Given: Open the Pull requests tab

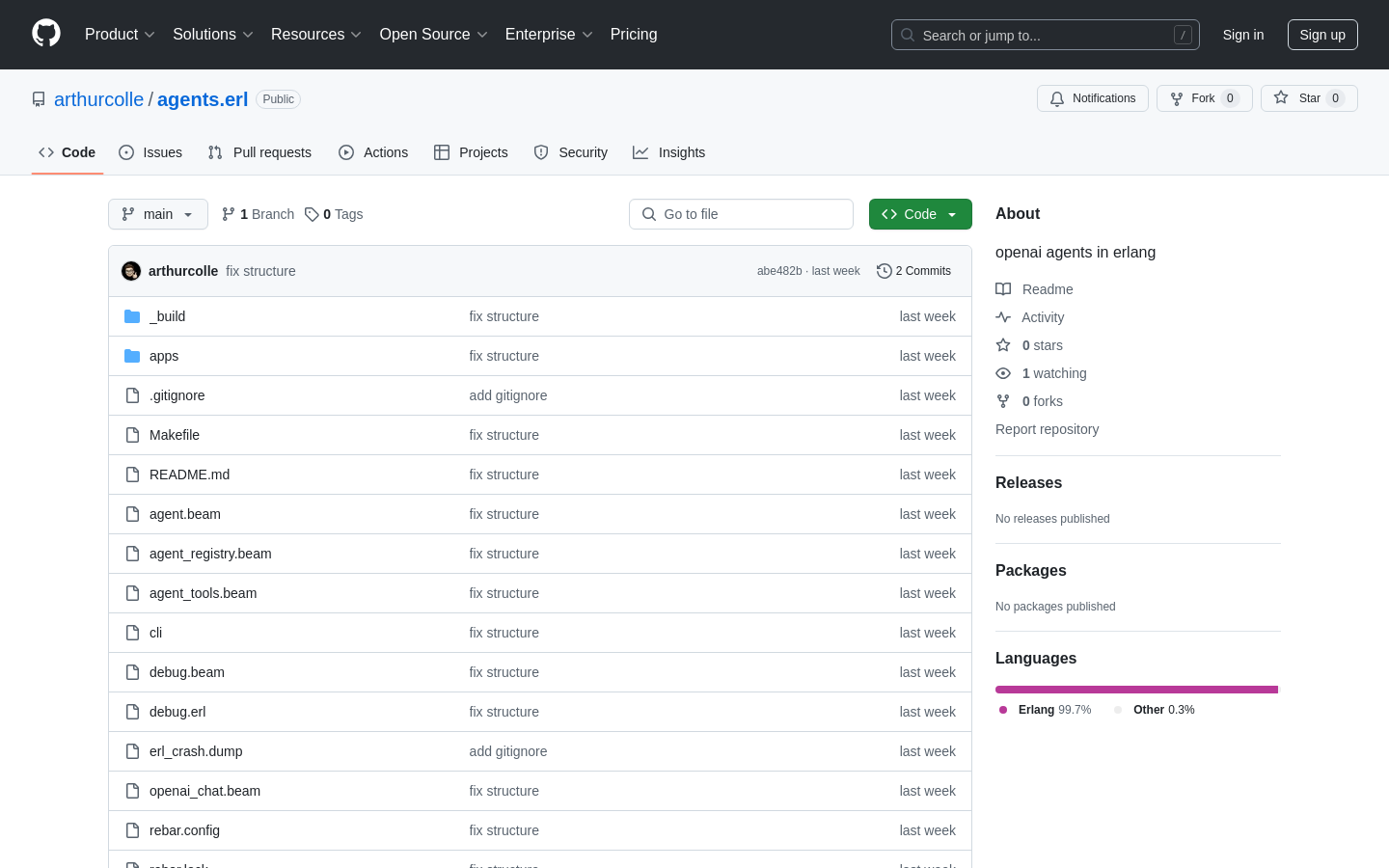Looking at the screenshot, I should click(259, 152).
